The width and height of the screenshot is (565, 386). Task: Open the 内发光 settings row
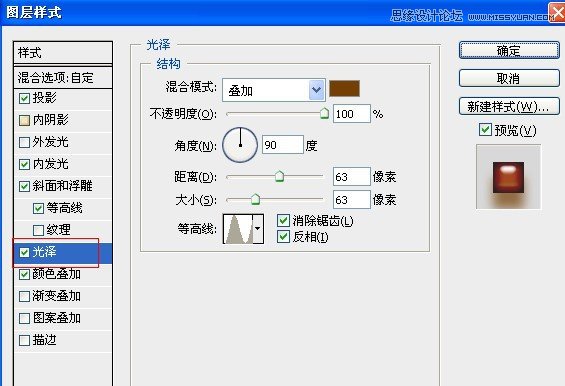point(63,164)
